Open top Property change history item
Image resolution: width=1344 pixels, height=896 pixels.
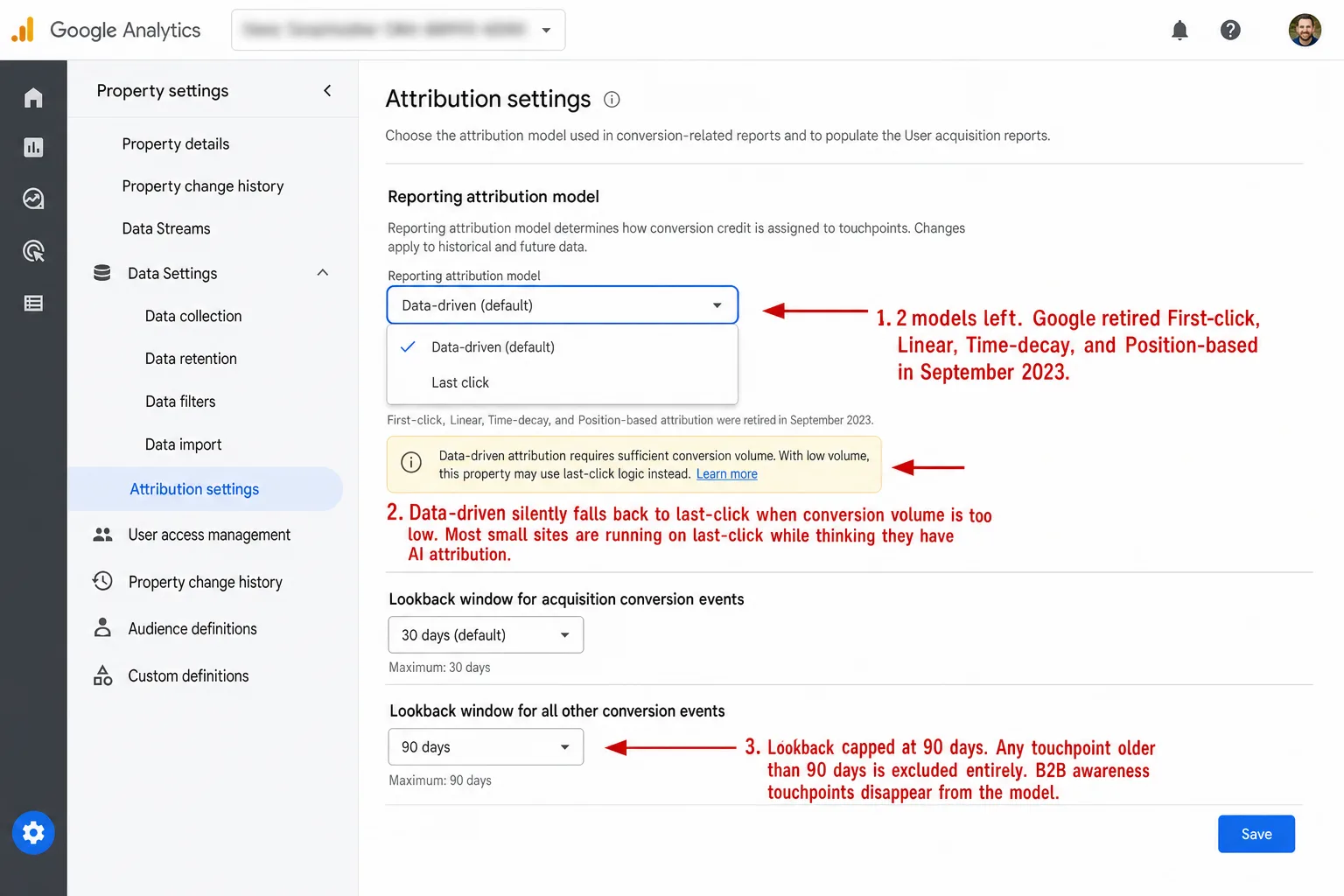coord(203,186)
